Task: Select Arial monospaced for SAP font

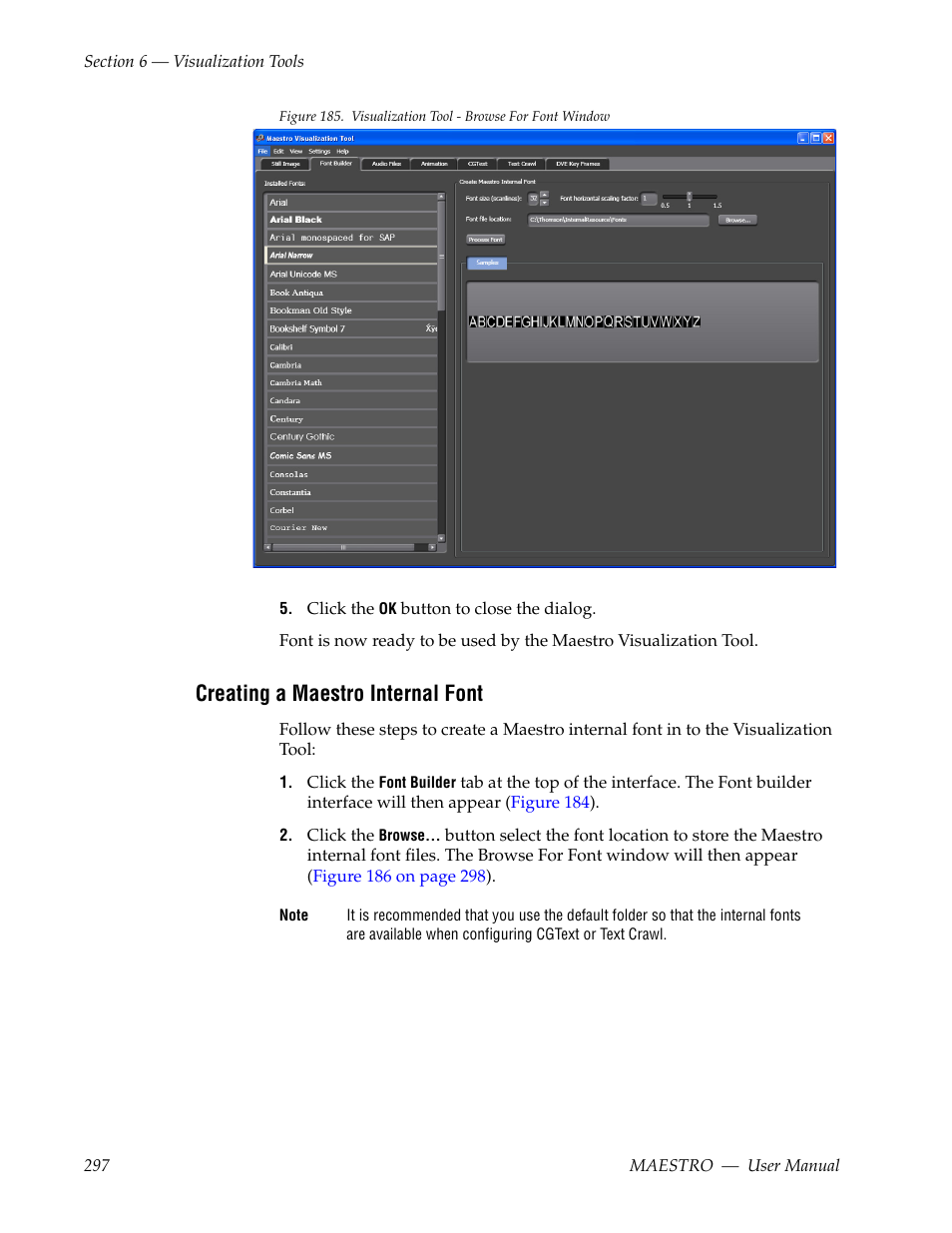Action: [x=351, y=238]
